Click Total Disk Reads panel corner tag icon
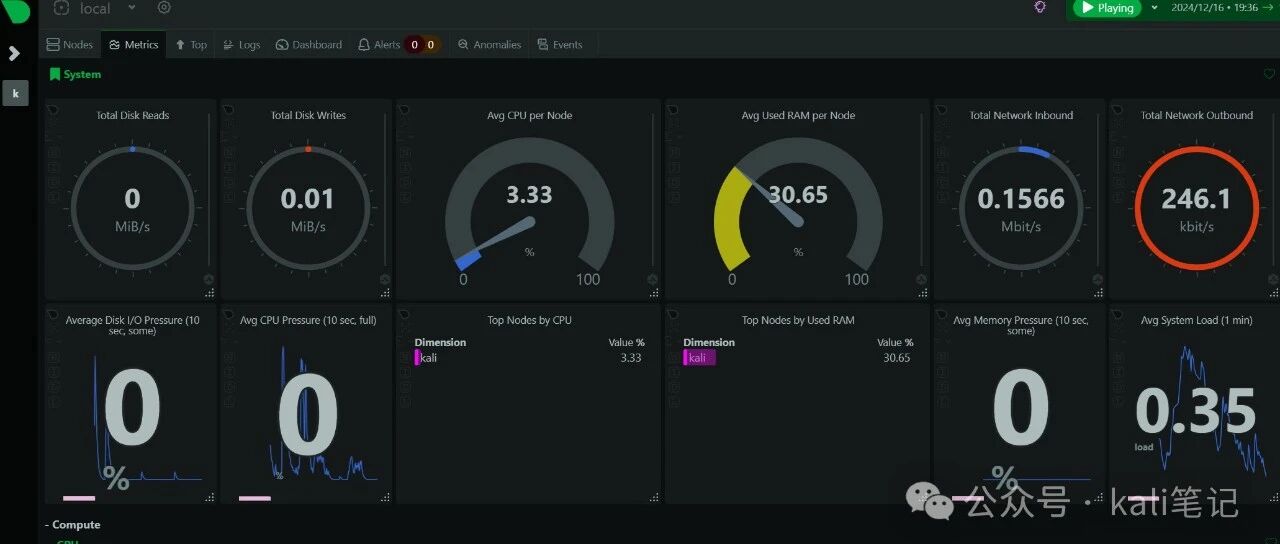The width and height of the screenshot is (1280, 544). point(53,109)
